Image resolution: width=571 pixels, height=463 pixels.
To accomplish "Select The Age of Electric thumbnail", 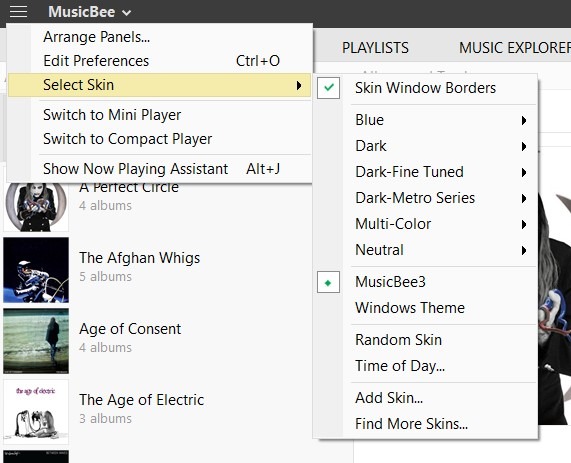I will click(x=36, y=412).
